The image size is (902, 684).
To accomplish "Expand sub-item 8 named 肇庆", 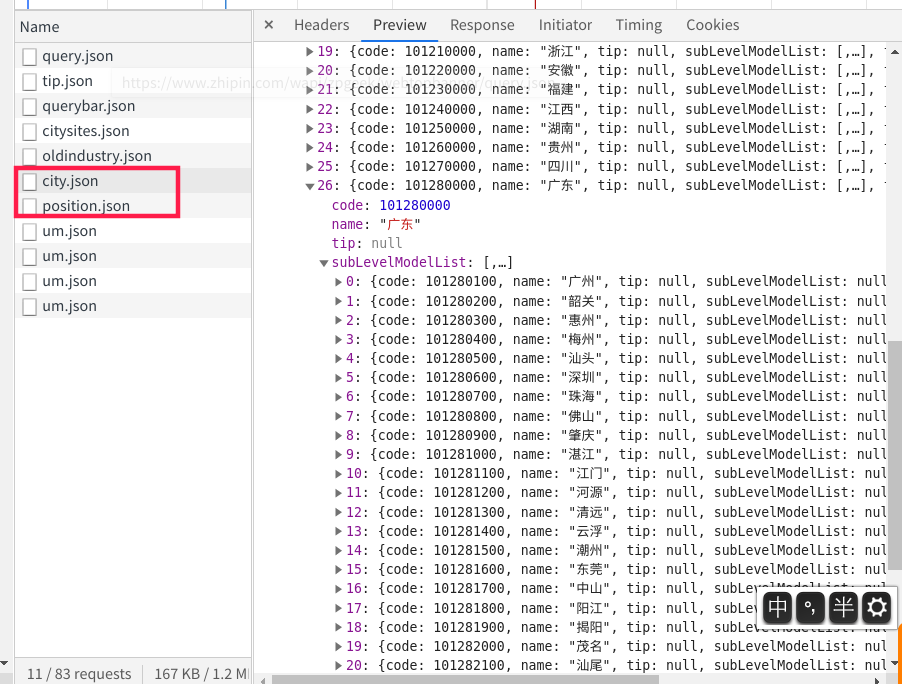I will (338, 435).
